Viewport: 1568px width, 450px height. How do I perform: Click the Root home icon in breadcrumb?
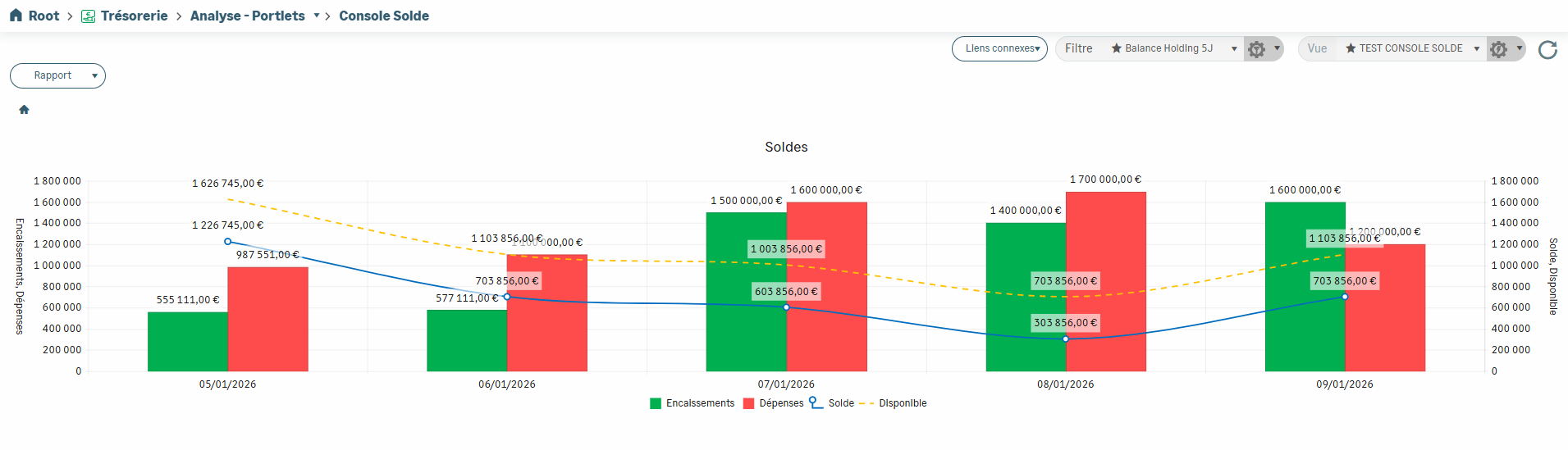(x=16, y=16)
